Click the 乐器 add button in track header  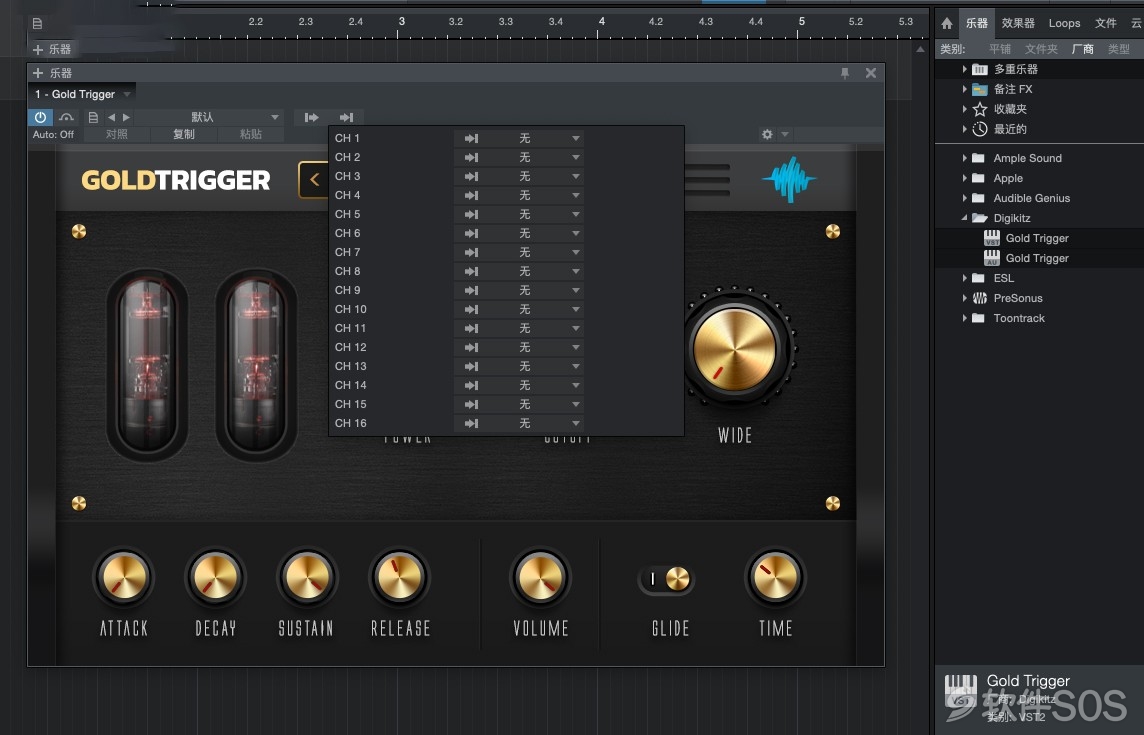pos(52,50)
